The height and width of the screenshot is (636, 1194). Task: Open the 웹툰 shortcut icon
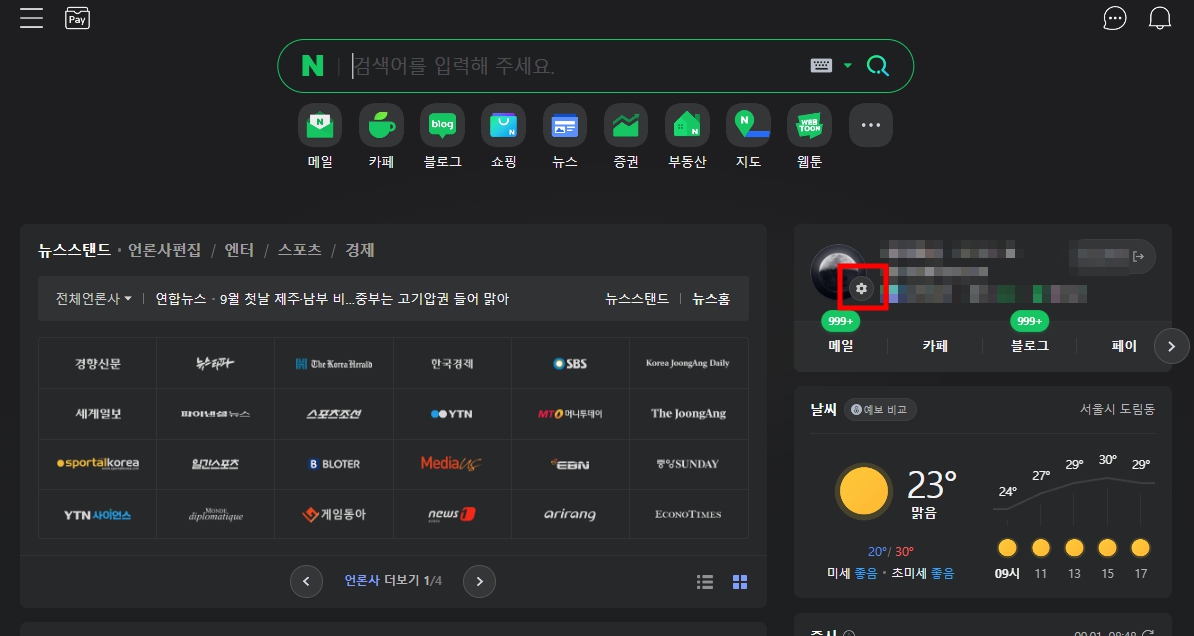point(809,125)
